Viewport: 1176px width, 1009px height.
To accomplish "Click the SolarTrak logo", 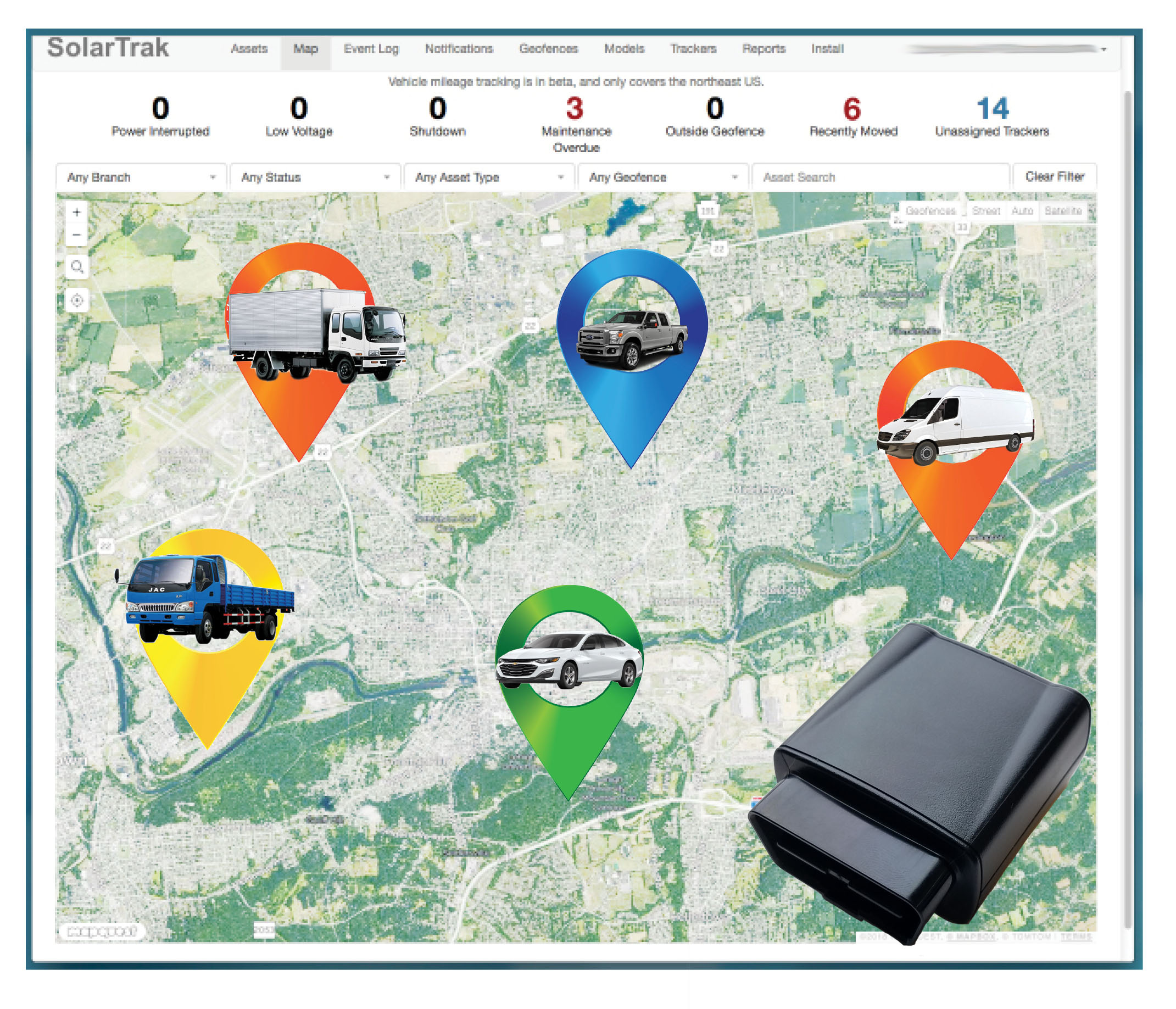I will coord(108,48).
